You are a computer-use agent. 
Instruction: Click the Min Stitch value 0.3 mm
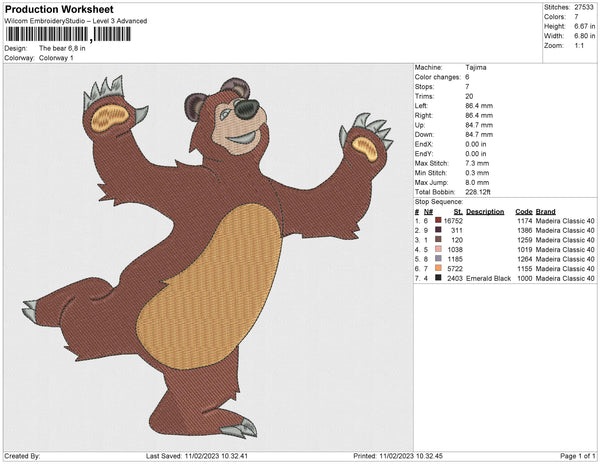477,173
